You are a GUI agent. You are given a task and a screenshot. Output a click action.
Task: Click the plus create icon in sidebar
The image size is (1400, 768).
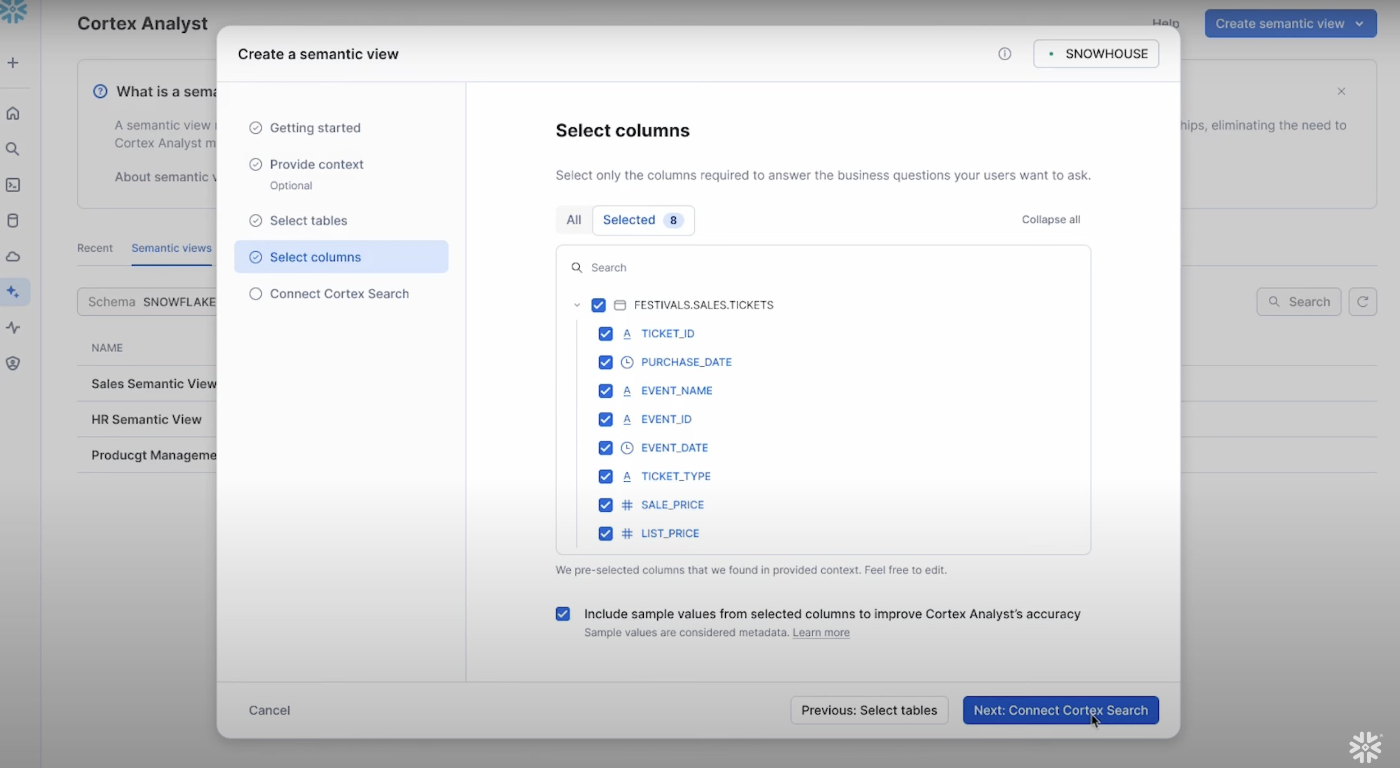click(x=13, y=63)
